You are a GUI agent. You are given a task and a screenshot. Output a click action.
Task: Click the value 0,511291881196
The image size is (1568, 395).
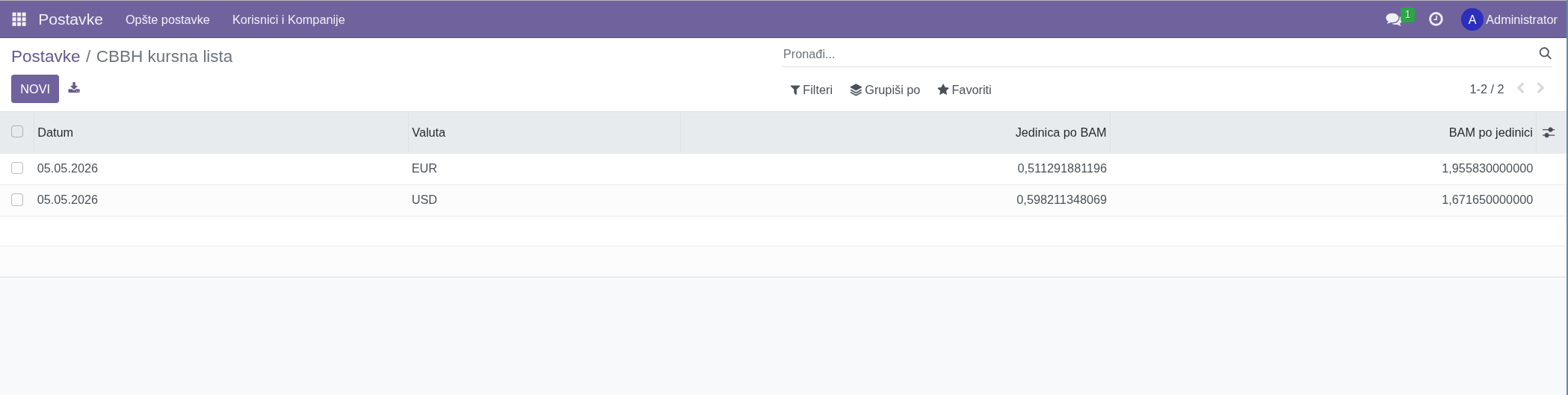click(1061, 168)
